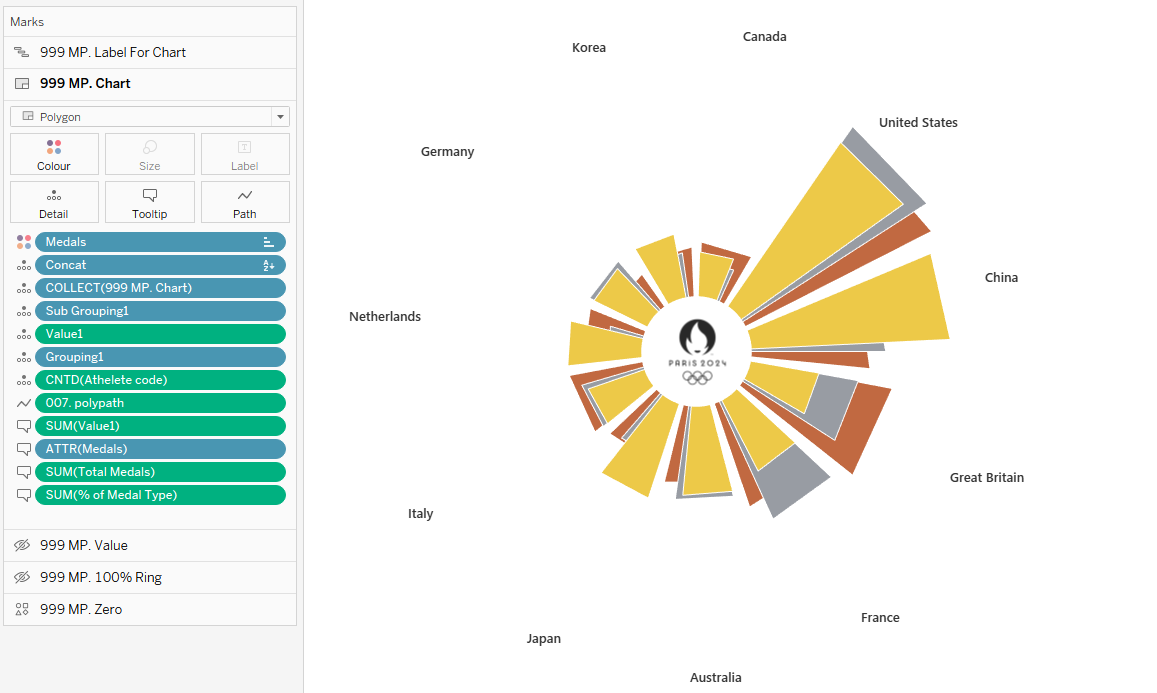Toggle hidden eye icon for 999 MP. 100% Ring
This screenshot has width=1157, height=693.
tap(22, 578)
